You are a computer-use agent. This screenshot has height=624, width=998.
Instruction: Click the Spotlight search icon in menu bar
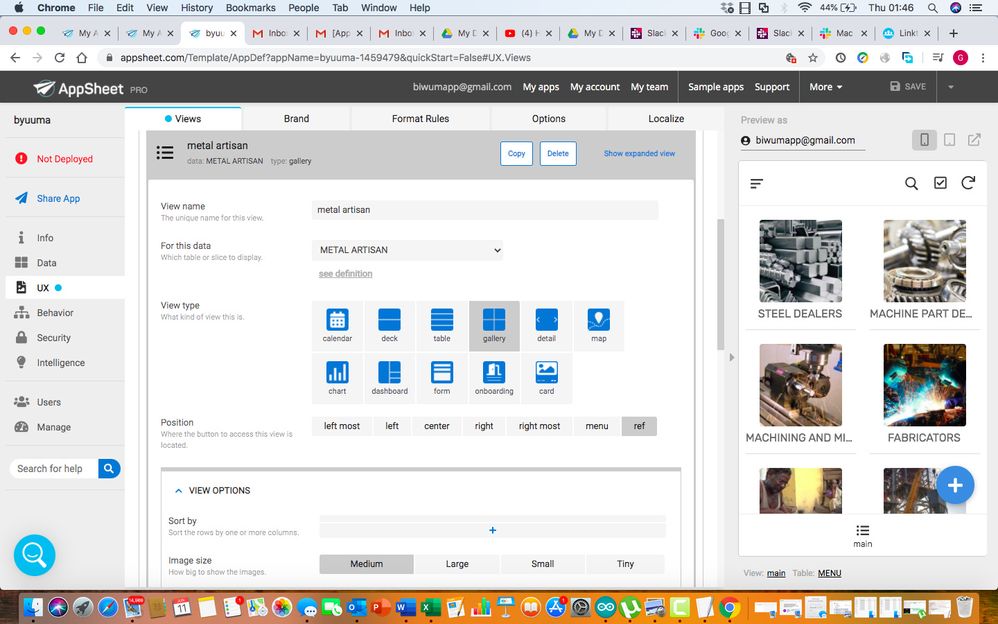pyautogui.click(x=932, y=8)
